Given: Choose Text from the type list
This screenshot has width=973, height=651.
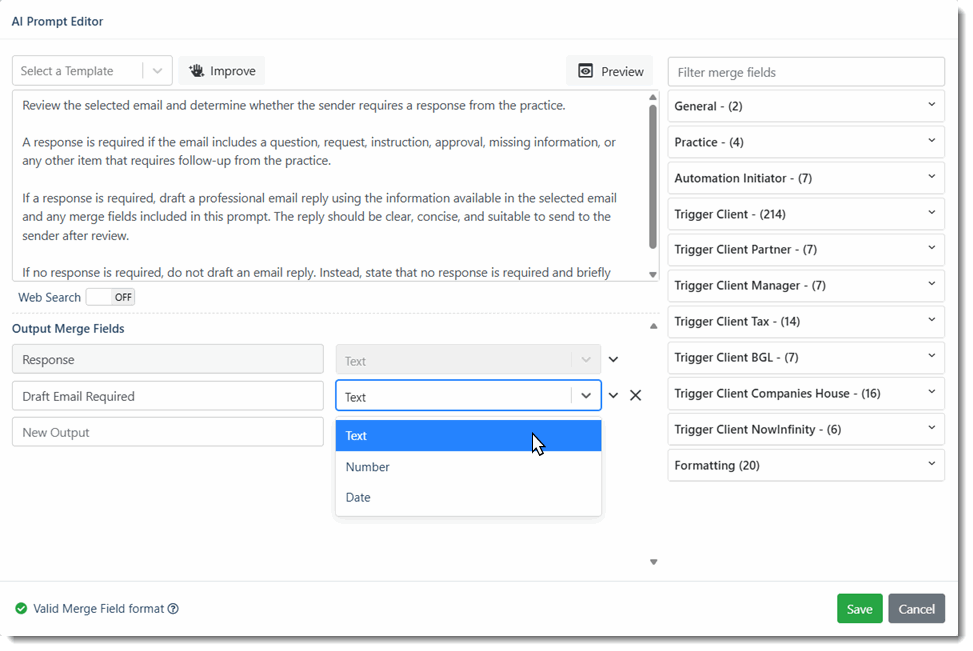Looking at the screenshot, I should [469, 436].
